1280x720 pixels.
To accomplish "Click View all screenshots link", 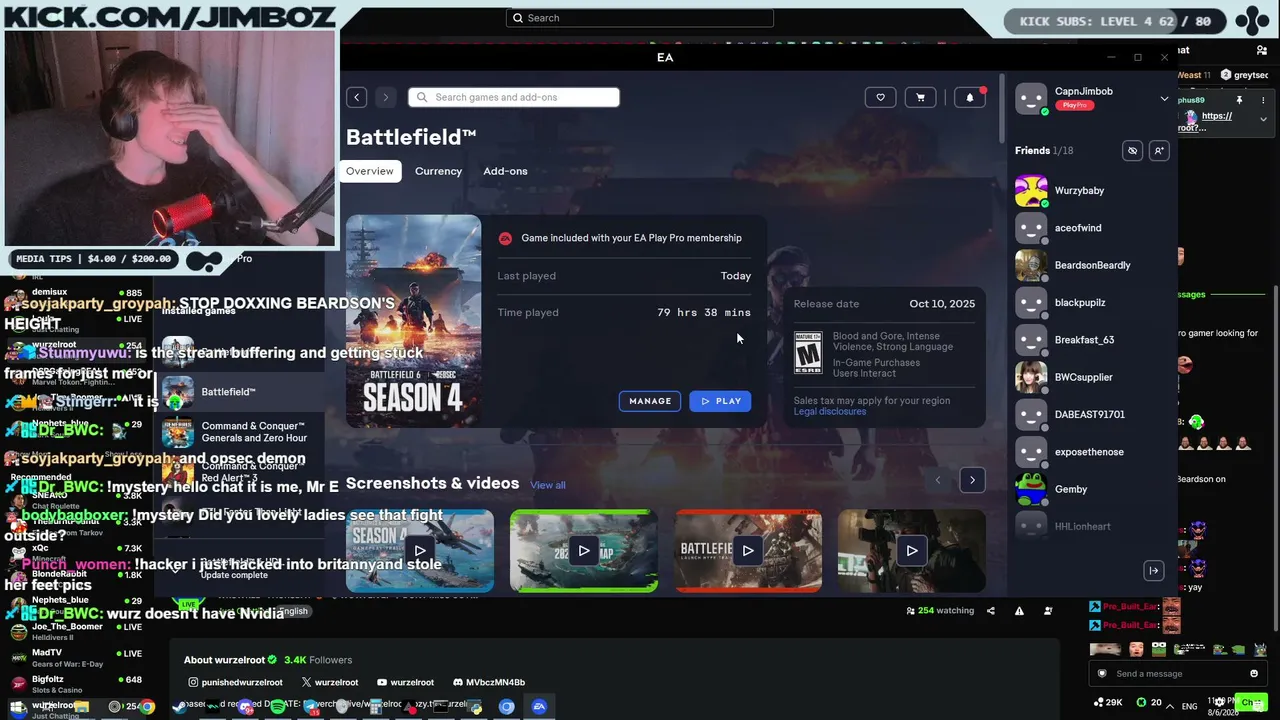I will click(548, 485).
